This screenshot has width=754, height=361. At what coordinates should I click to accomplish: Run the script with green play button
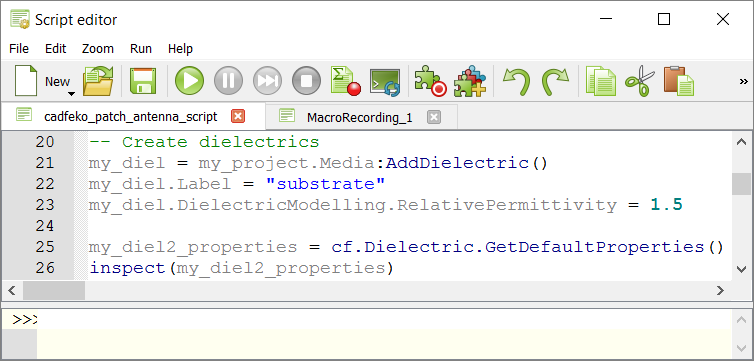point(189,81)
